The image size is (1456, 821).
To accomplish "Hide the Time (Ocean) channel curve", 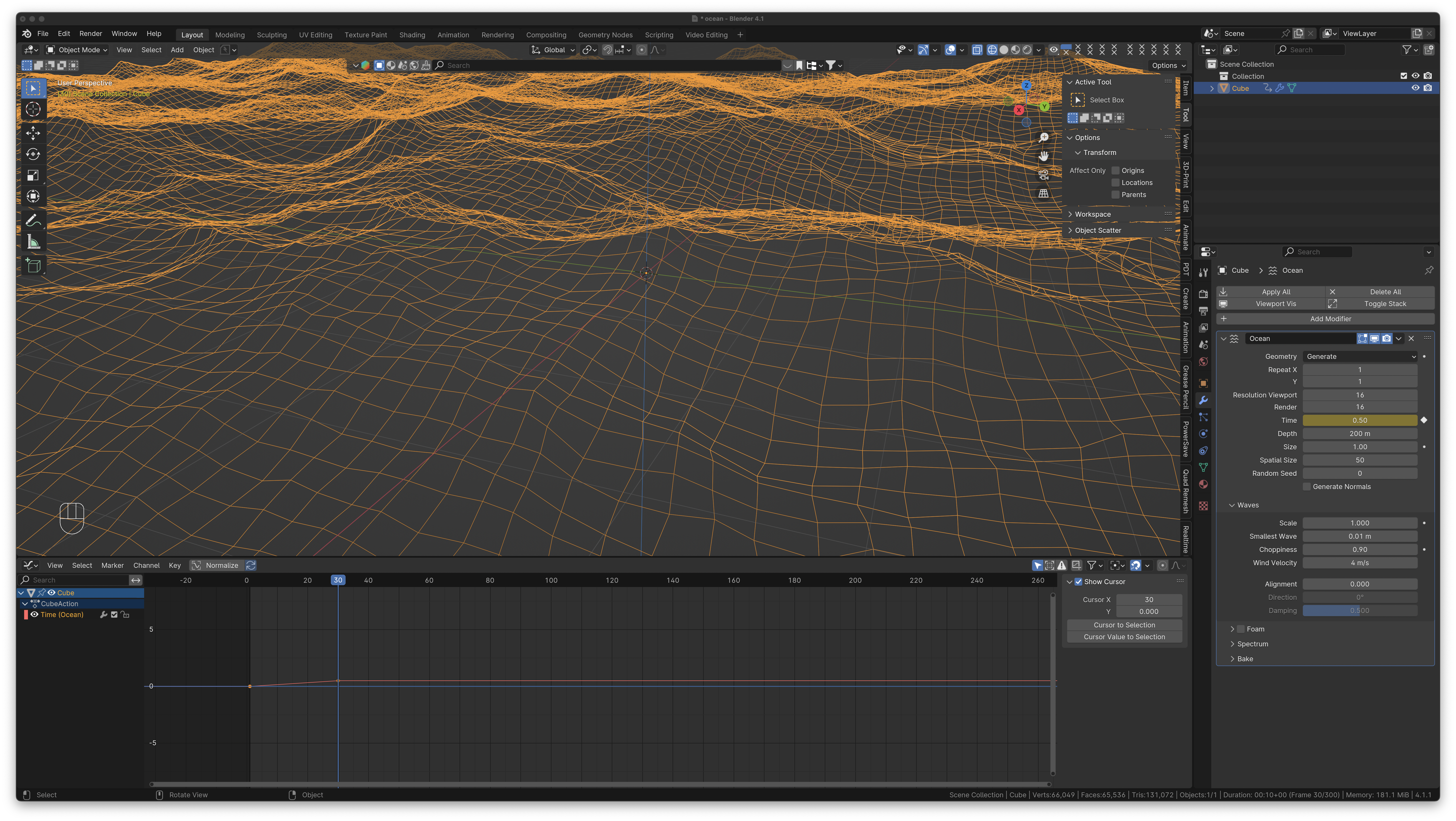I will tap(35, 615).
